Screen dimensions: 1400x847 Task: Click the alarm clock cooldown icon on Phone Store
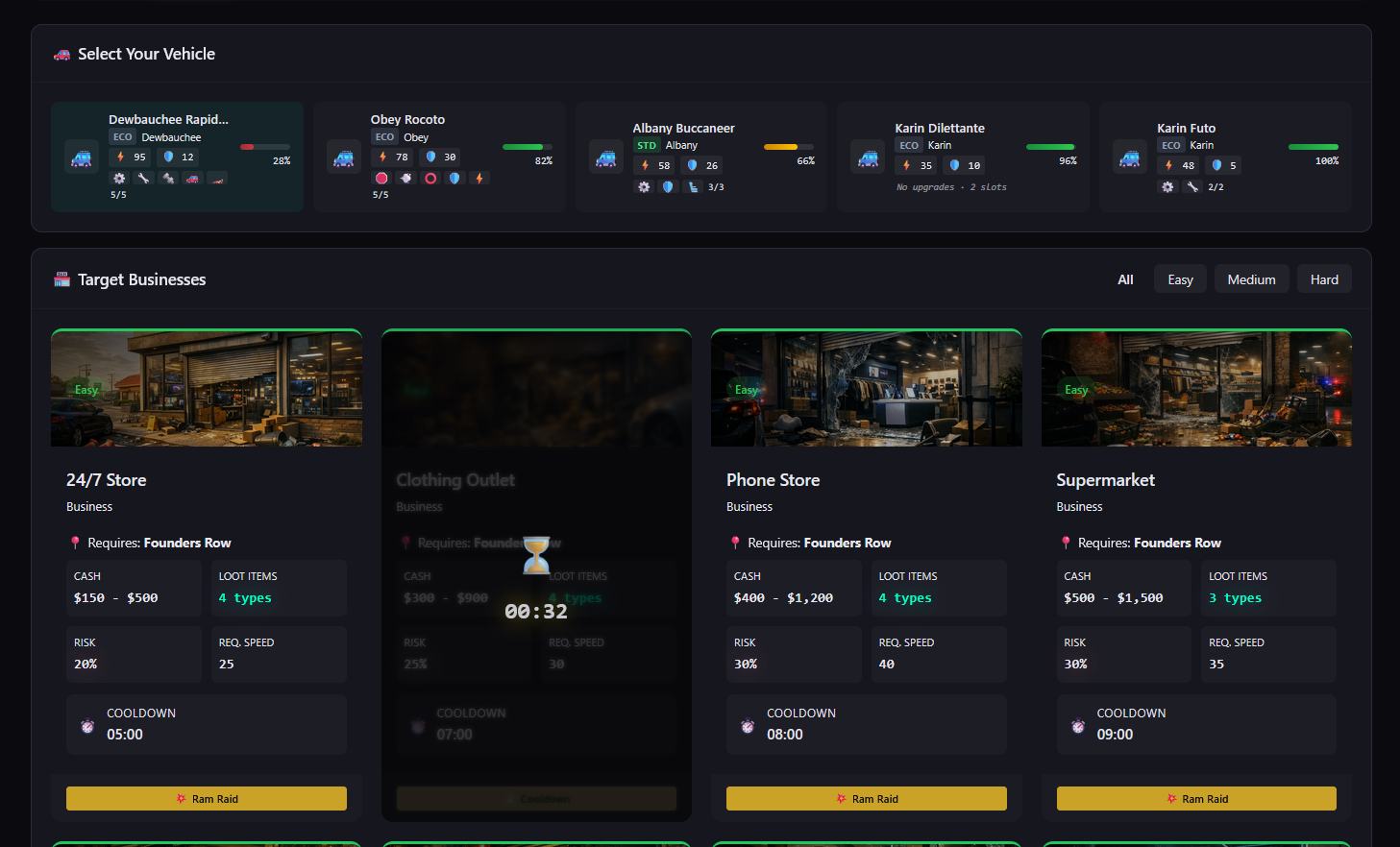(x=747, y=724)
